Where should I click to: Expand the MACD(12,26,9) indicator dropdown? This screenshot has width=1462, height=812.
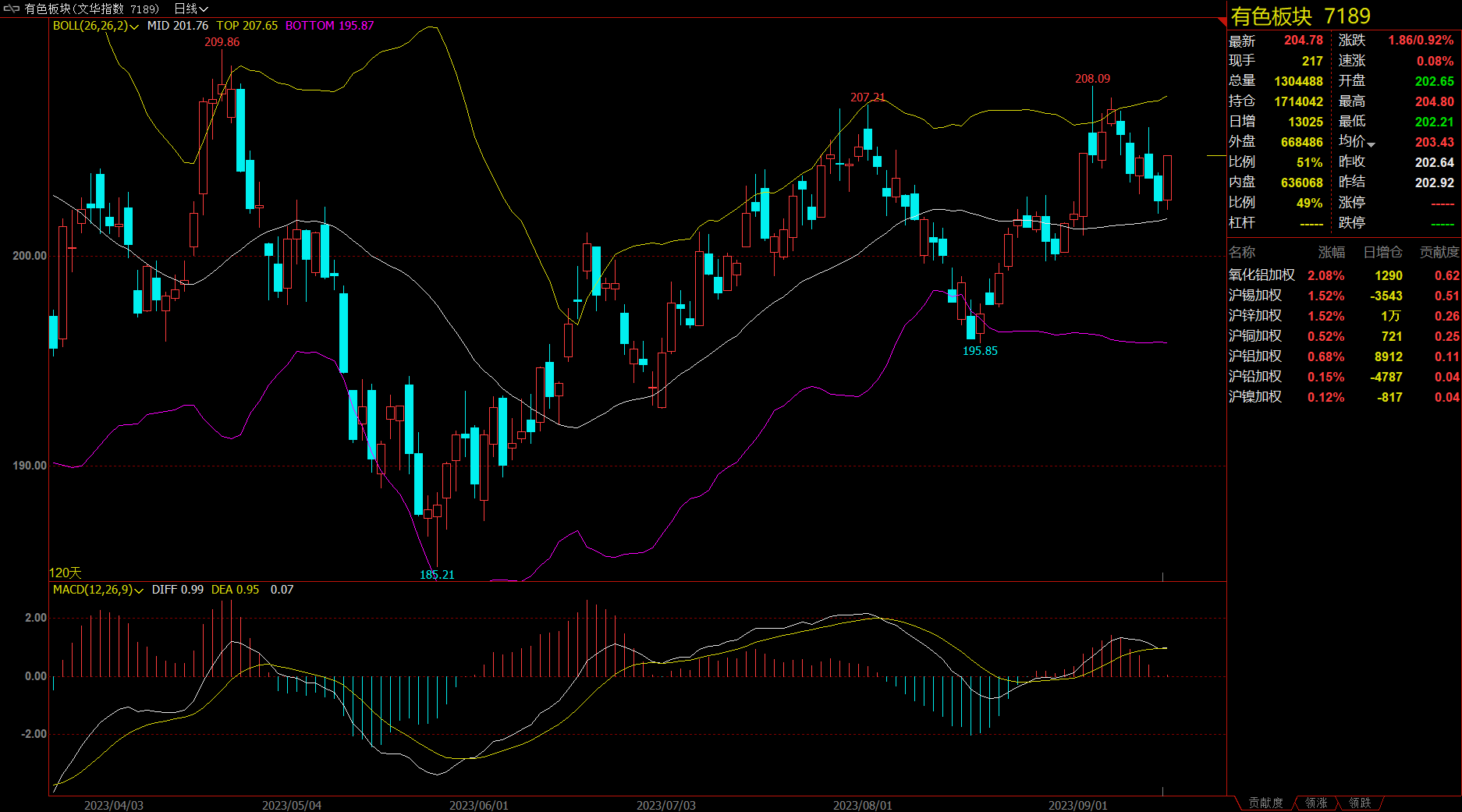[139, 590]
